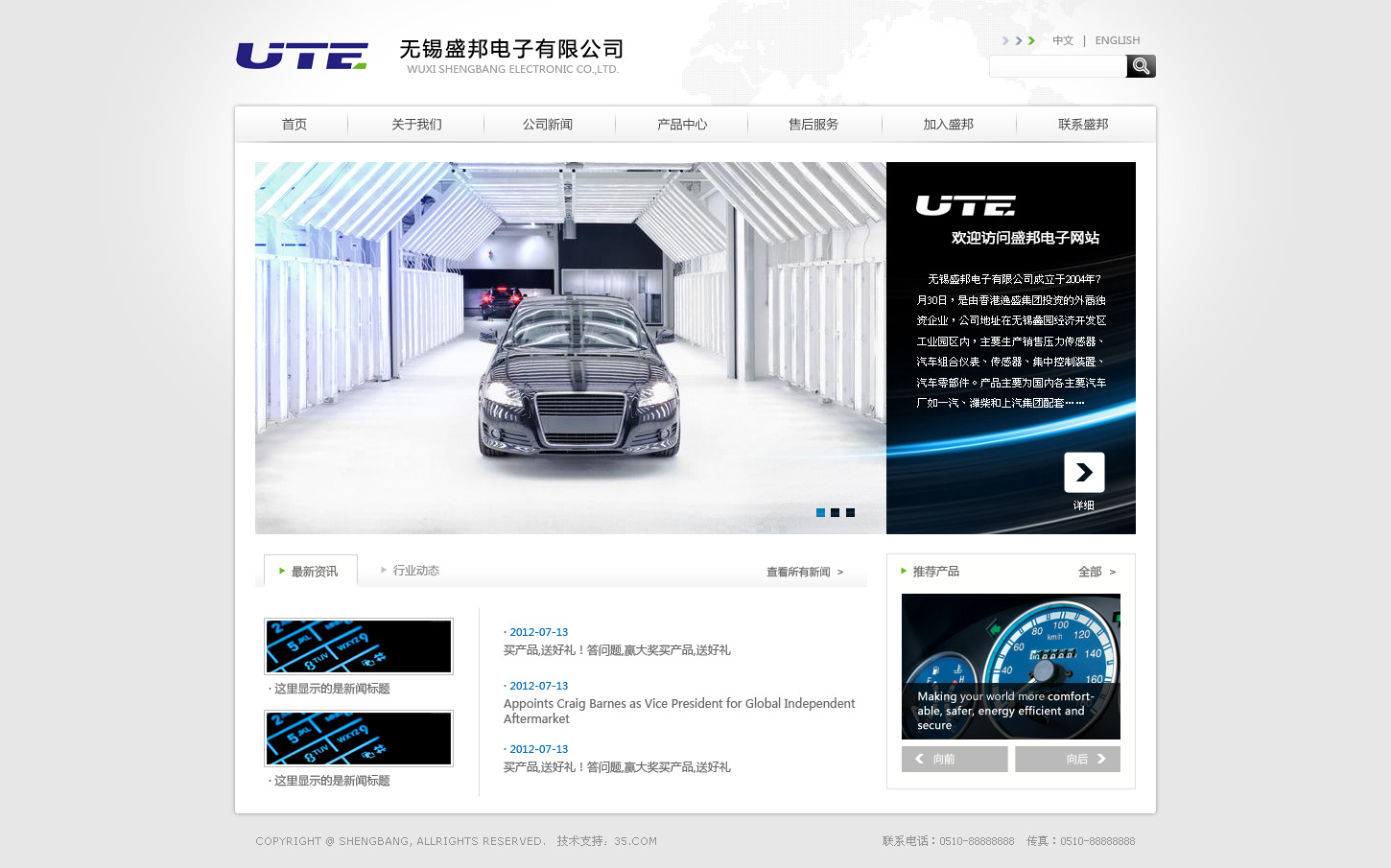
Task: Open the 公司新闻 menu item
Action: [x=548, y=125]
